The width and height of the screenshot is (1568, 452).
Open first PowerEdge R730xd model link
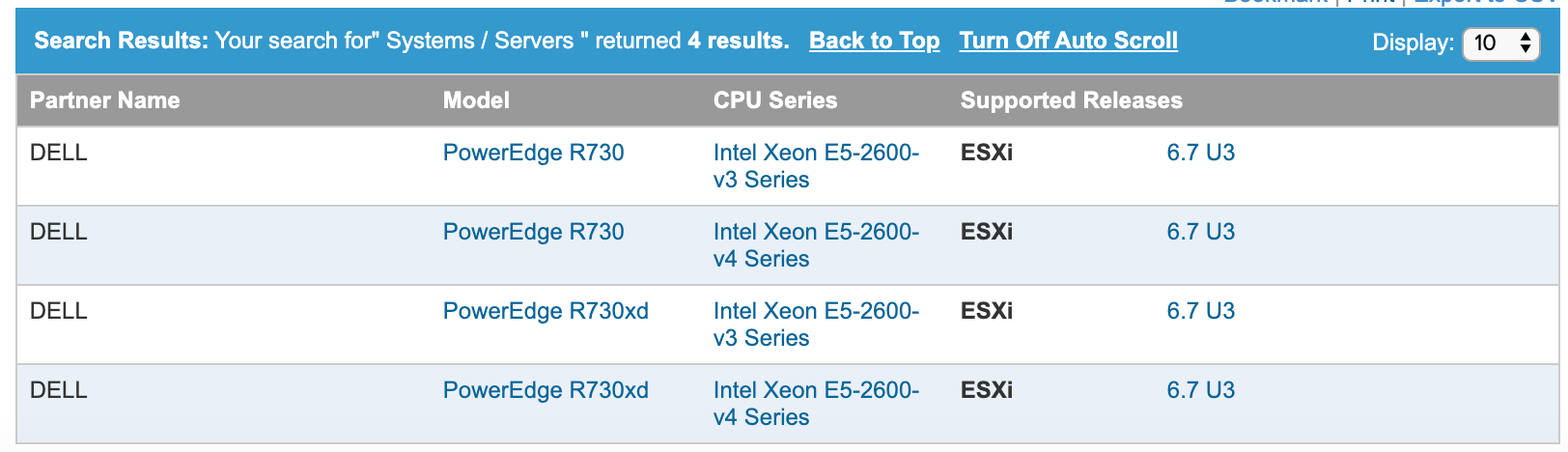(546, 311)
